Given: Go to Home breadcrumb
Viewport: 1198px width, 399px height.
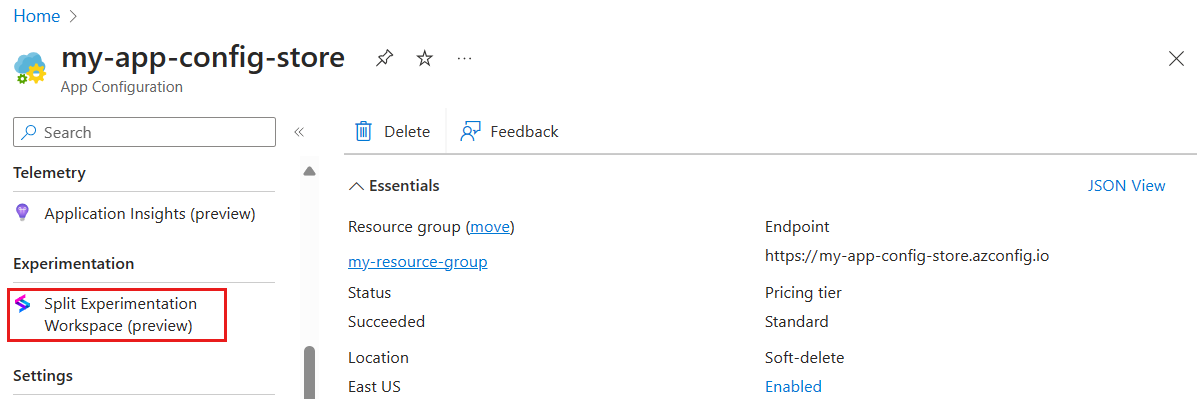Looking at the screenshot, I should tap(37, 15).
